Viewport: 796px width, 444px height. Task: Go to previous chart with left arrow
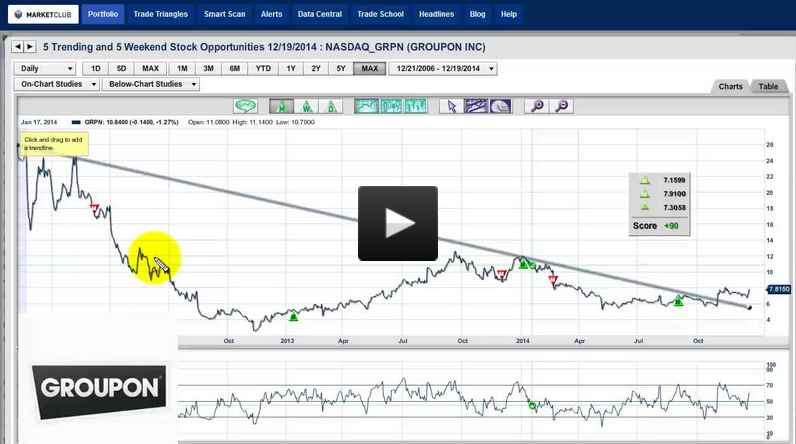click(17, 47)
